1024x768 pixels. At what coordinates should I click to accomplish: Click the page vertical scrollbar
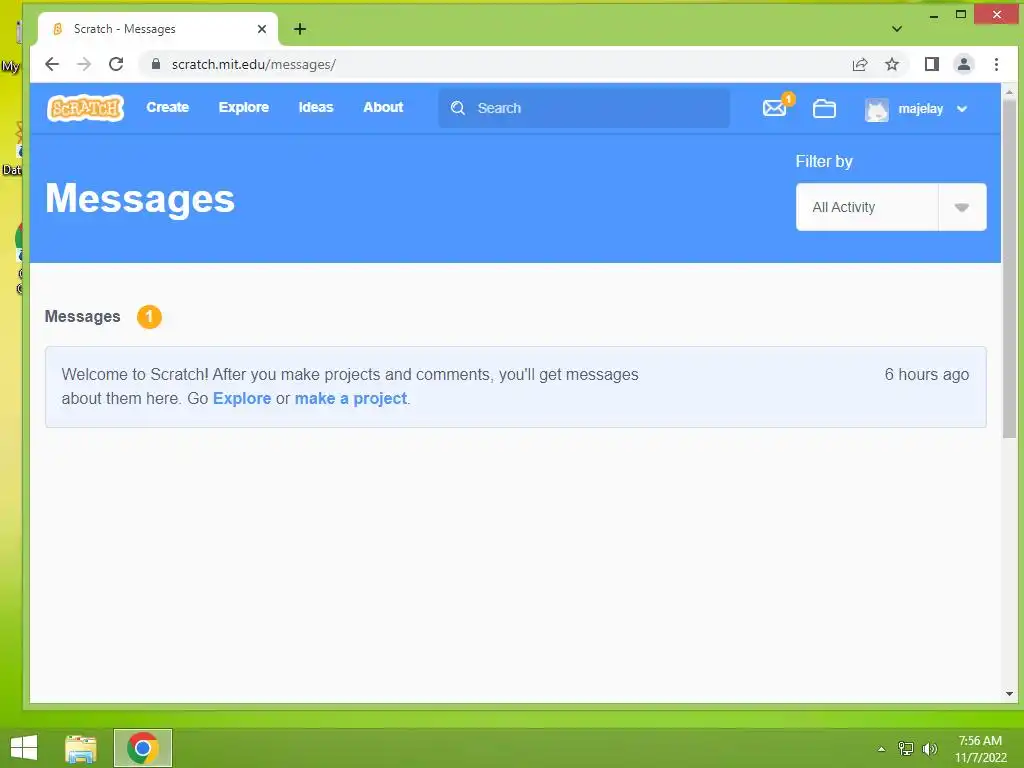pos(1010,269)
